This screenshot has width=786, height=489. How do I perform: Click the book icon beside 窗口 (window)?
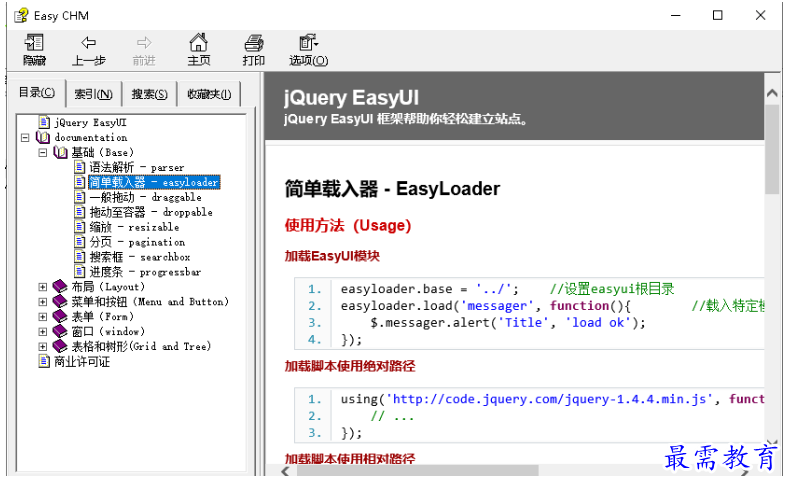60,331
